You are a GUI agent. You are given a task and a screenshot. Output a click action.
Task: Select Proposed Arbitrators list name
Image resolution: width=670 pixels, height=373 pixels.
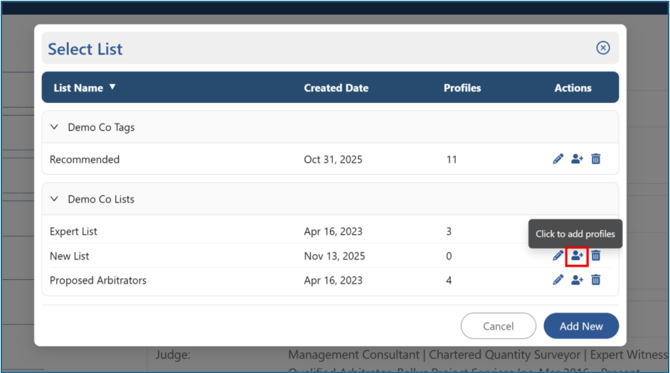pyautogui.click(x=98, y=280)
